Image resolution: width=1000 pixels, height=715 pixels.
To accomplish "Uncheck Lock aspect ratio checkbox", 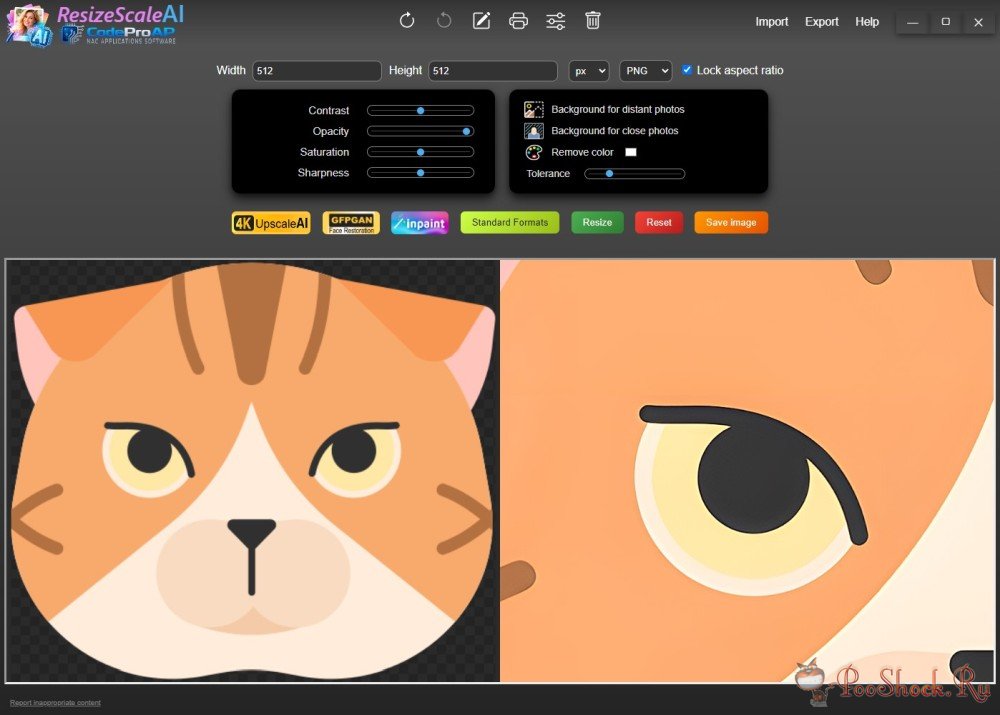I will coord(687,70).
